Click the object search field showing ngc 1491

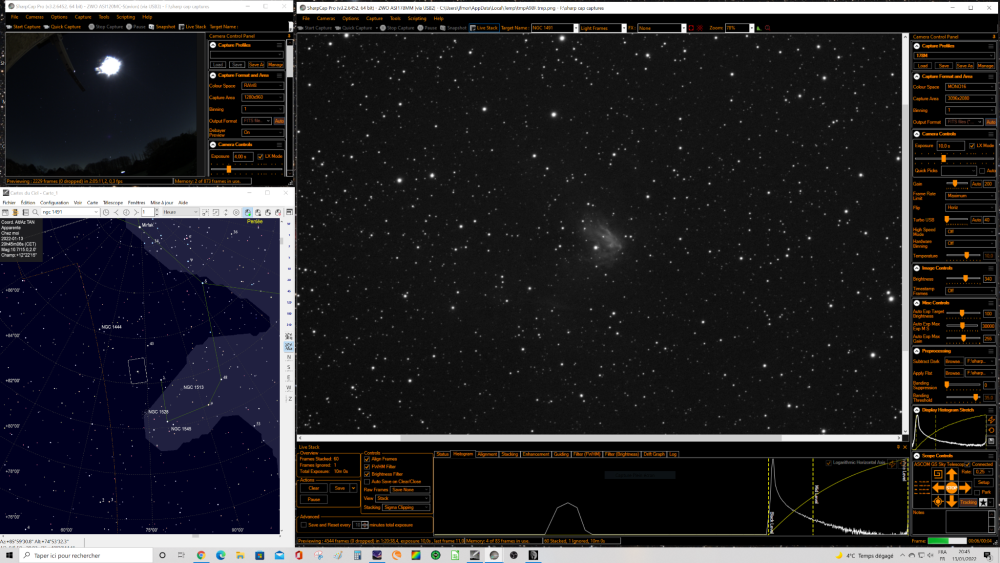pyautogui.click(x=69, y=212)
